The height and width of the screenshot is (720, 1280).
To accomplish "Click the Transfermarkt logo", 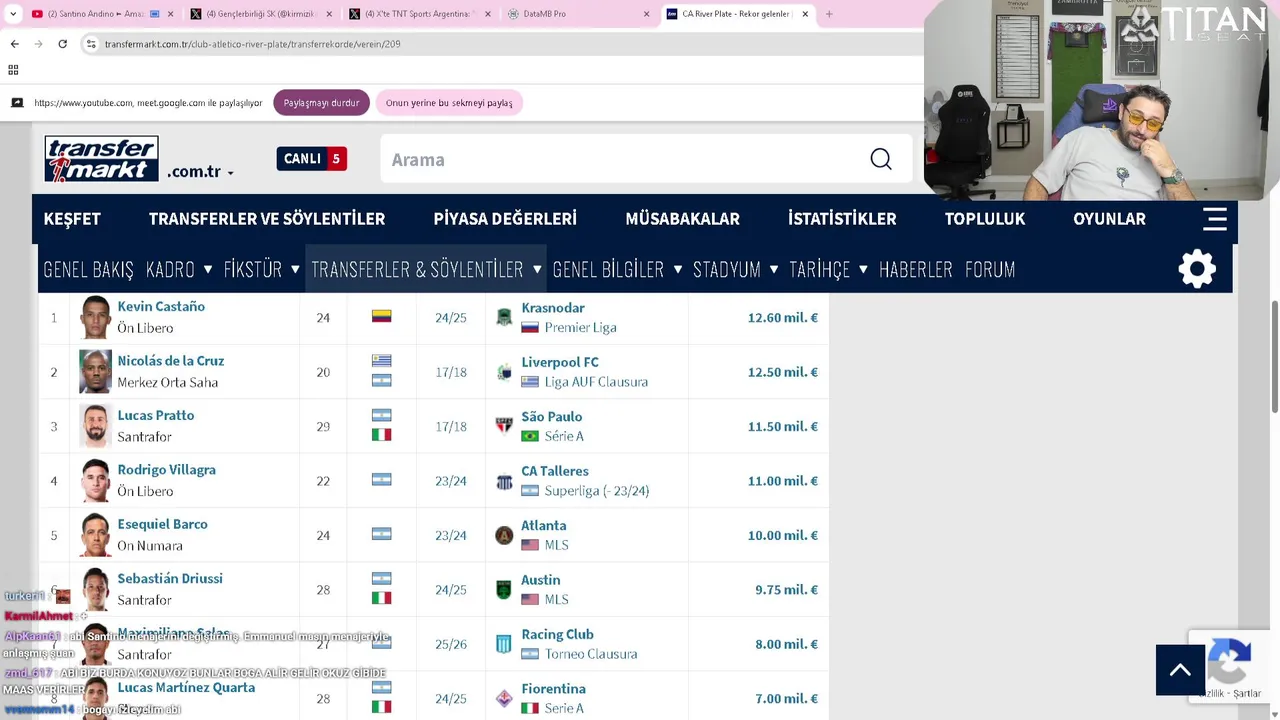I will click(x=101, y=159).
